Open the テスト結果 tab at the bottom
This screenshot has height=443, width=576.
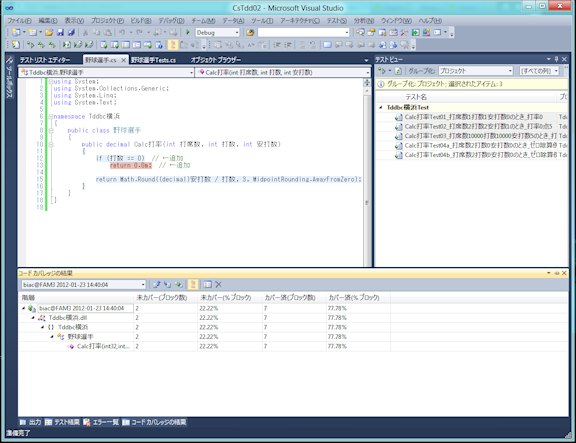pos(63,422)
